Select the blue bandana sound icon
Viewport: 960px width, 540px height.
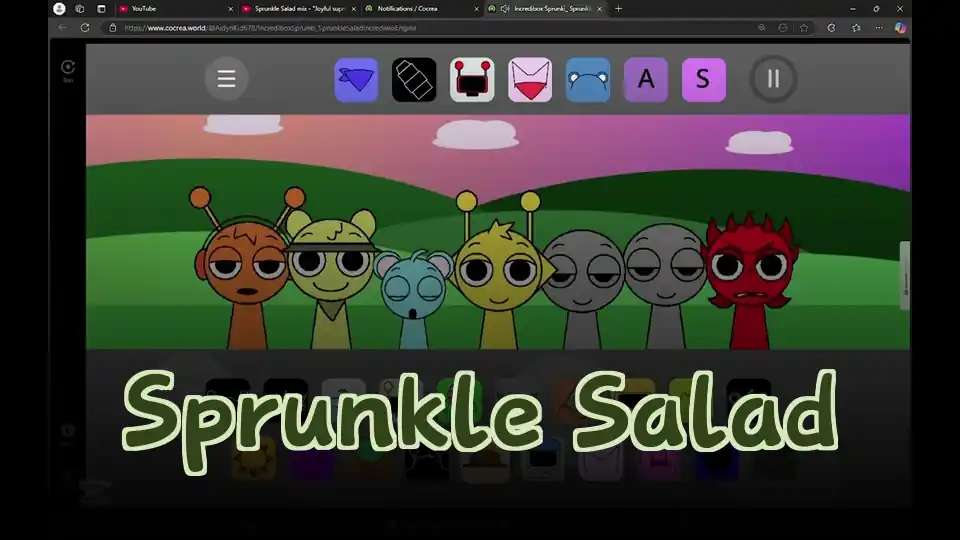click(x=356, y=80)
